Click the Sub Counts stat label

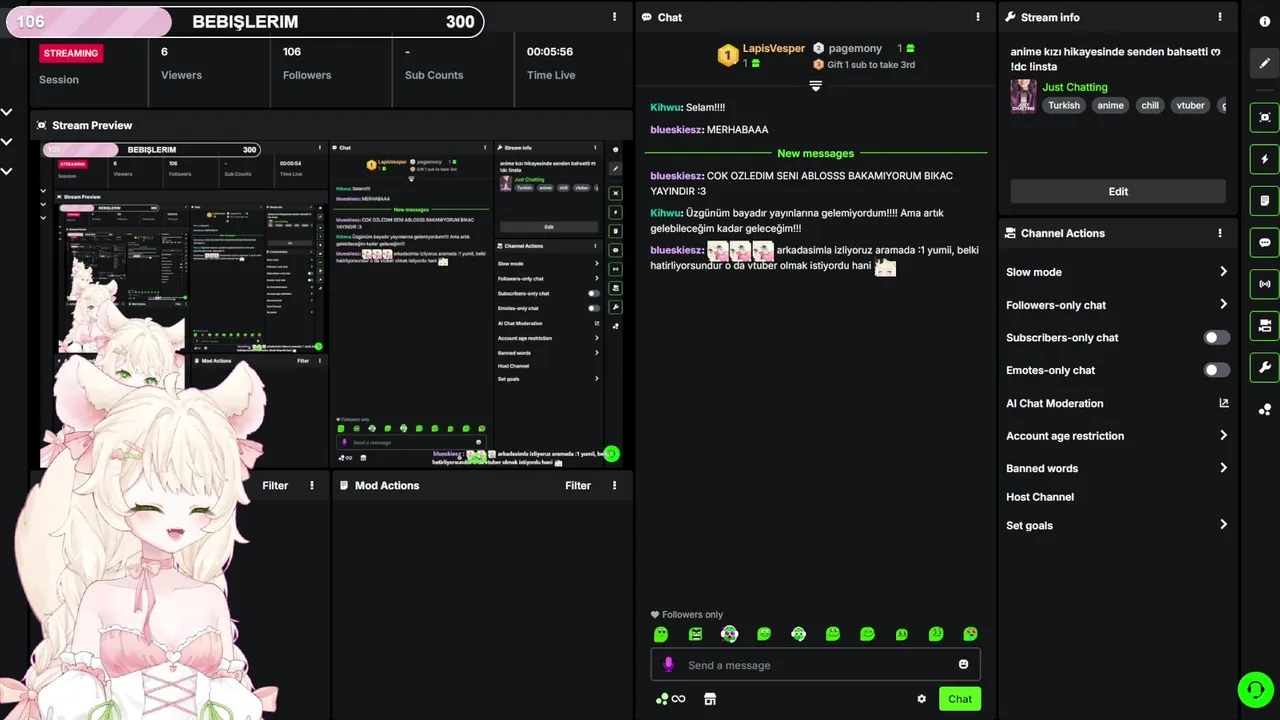coord(434,75)
